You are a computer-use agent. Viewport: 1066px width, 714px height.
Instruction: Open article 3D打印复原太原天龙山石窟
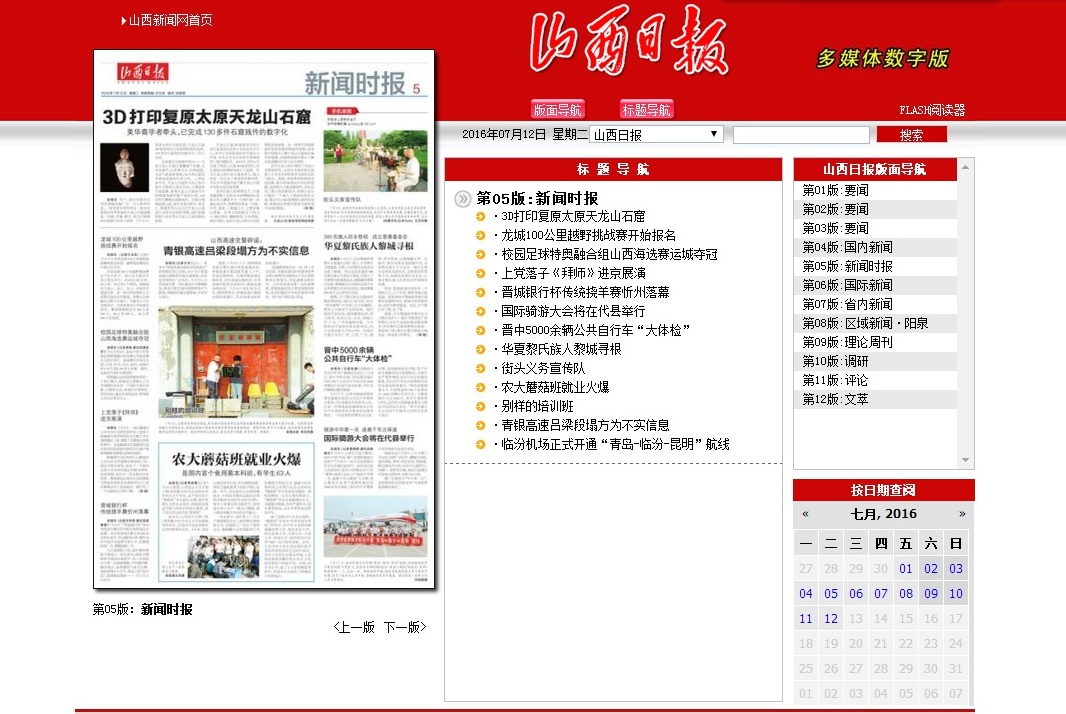click(573, 216)
